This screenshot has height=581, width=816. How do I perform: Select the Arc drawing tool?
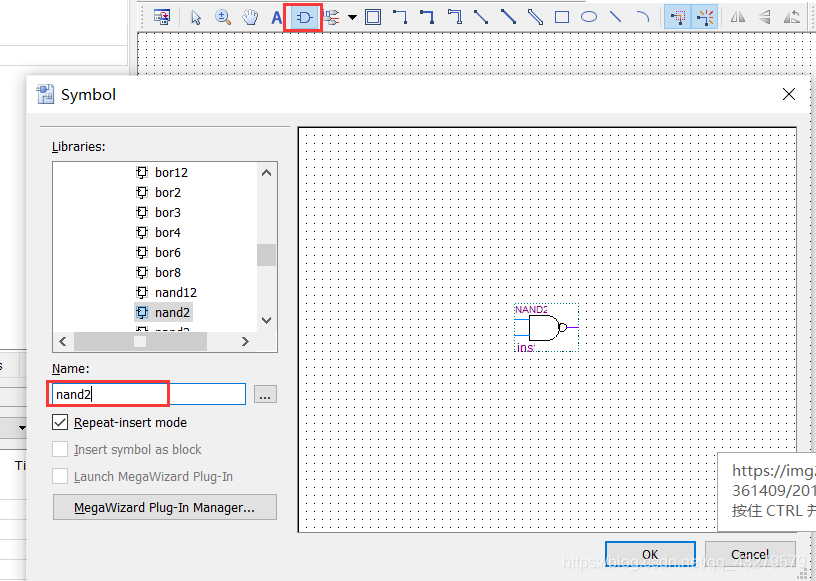643,17
